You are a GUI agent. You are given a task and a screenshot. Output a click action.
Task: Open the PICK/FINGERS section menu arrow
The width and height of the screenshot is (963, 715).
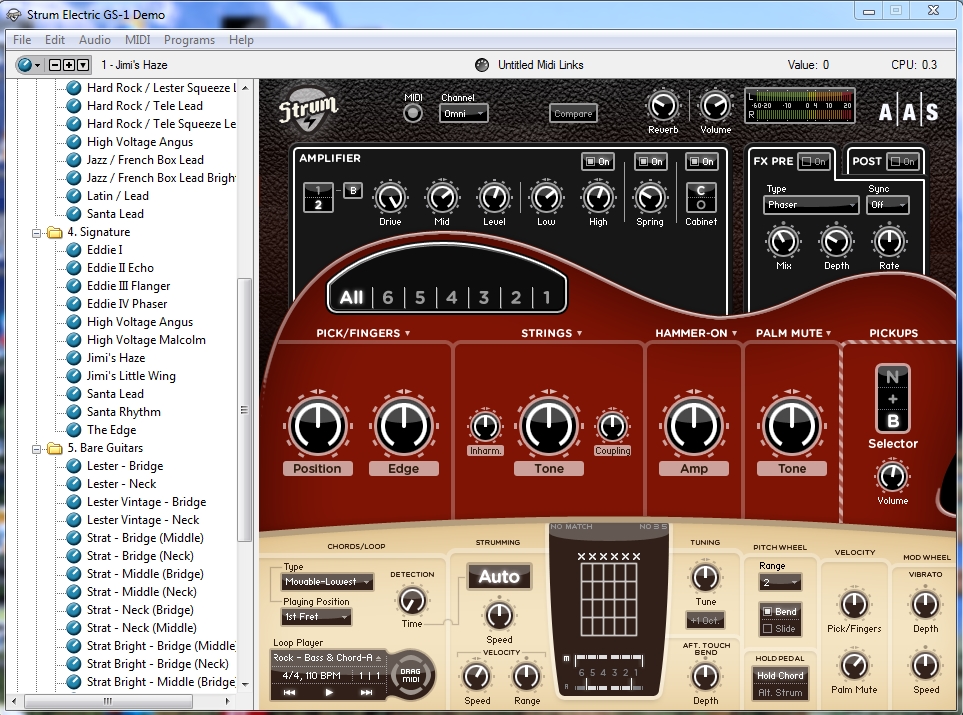(408, 334)
